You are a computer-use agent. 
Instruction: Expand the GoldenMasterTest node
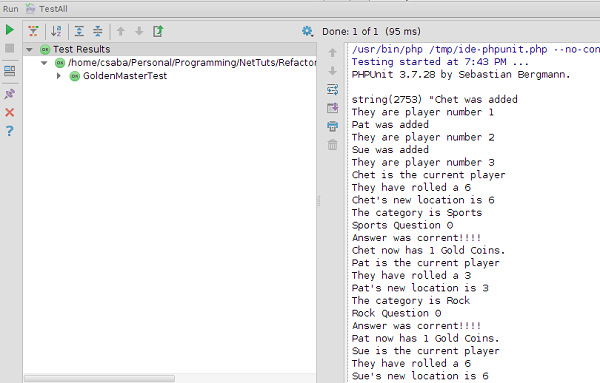pos(59,76)
